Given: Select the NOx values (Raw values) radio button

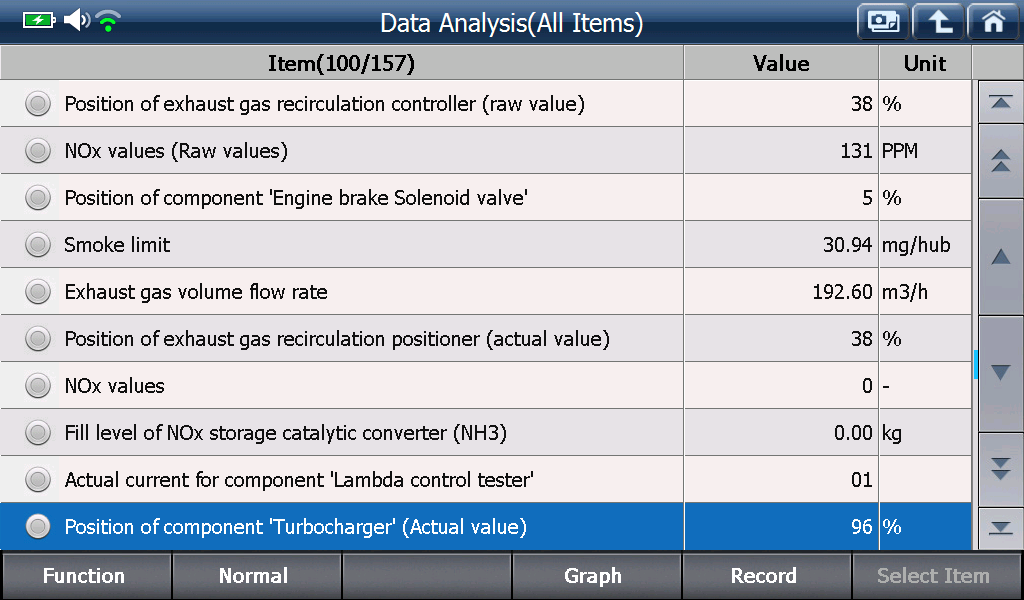Looking at the screenshot, I should pyautogui.click(x=38, y=151).
